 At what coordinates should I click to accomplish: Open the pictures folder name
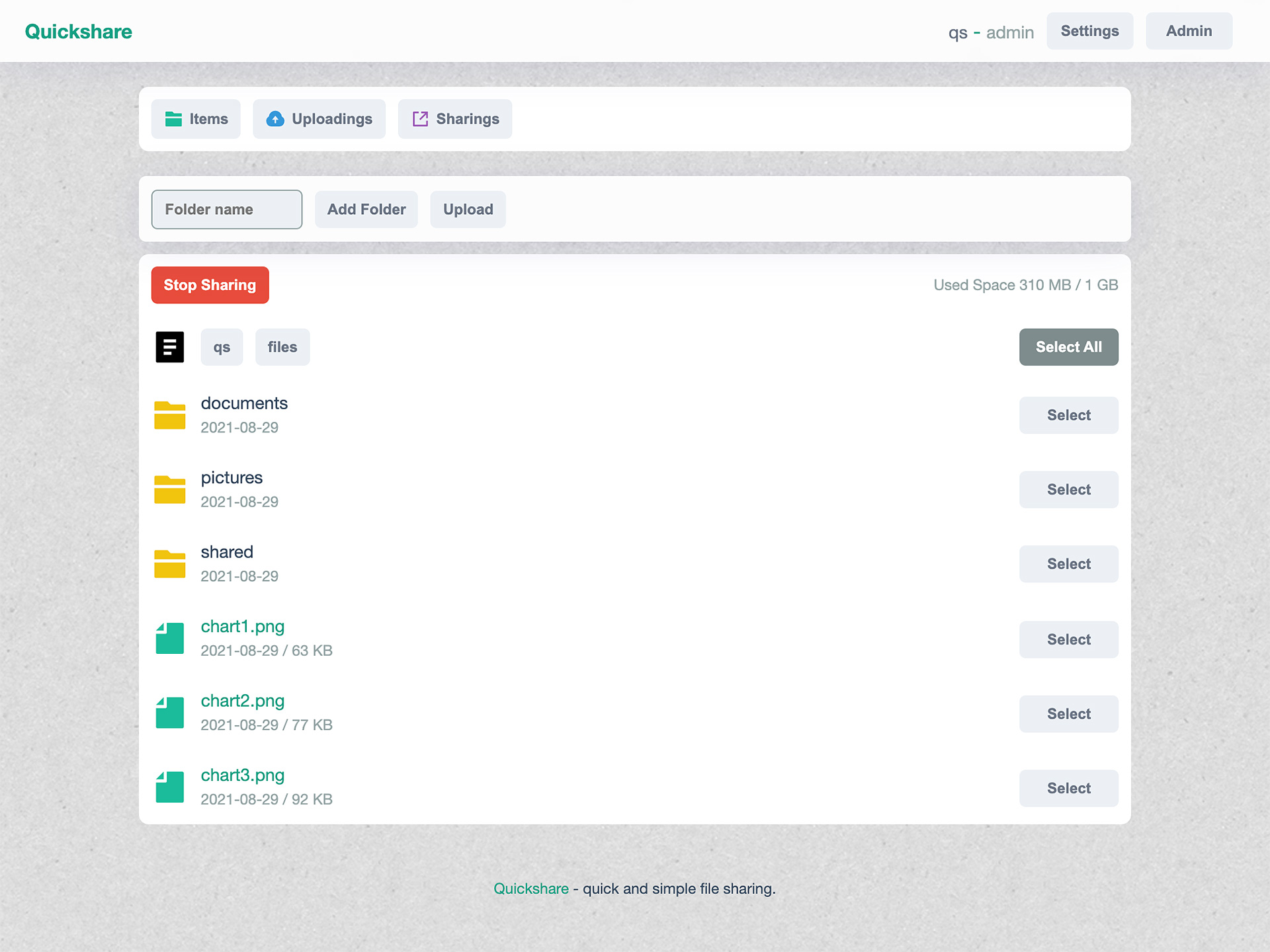click(232, 478)
